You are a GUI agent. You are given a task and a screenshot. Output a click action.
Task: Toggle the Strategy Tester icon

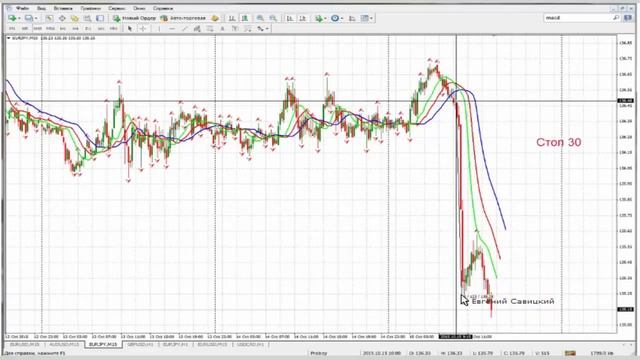click(100, 18)
